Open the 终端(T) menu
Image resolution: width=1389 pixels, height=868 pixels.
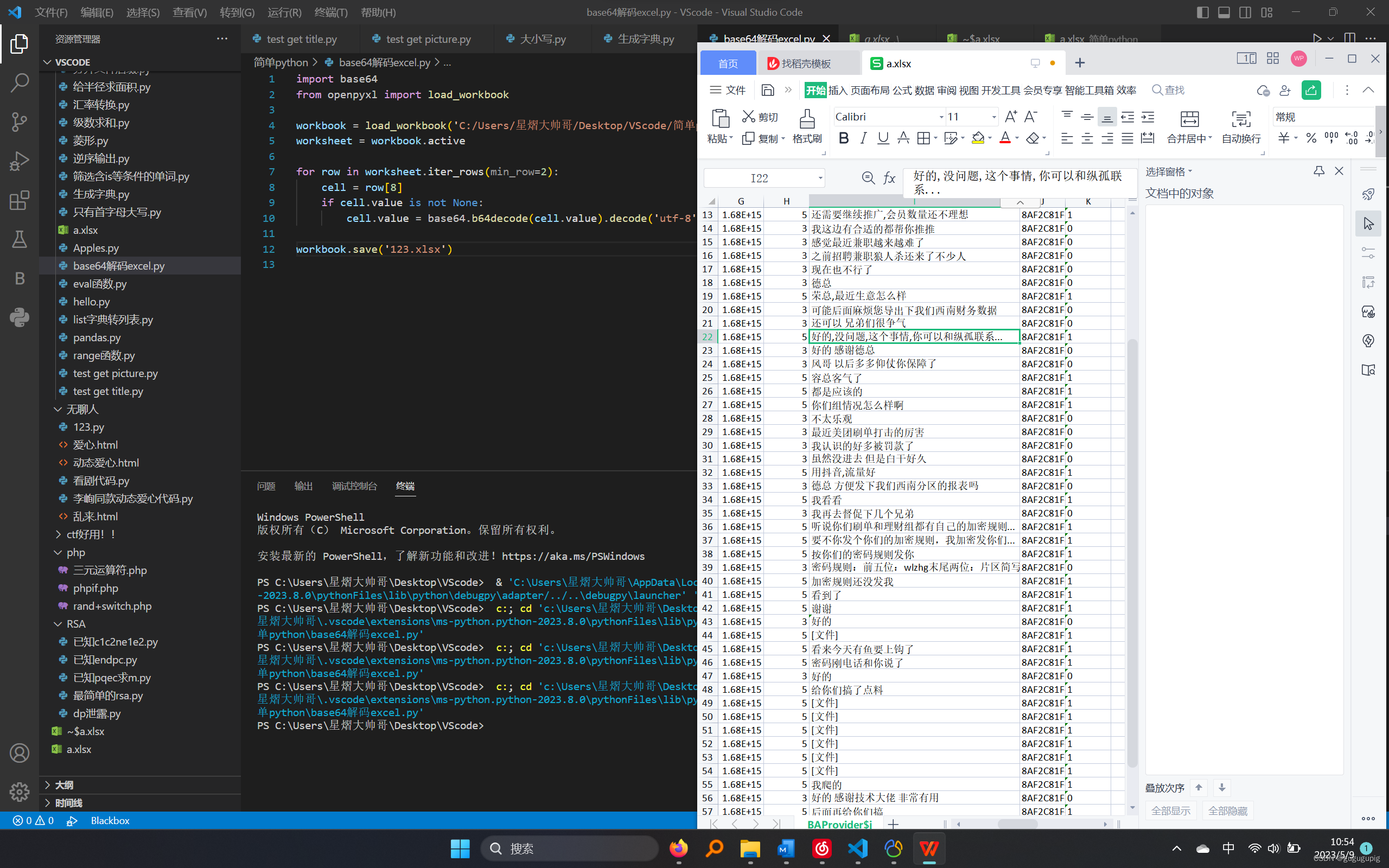pyautogui.click(x=330, y=12)
